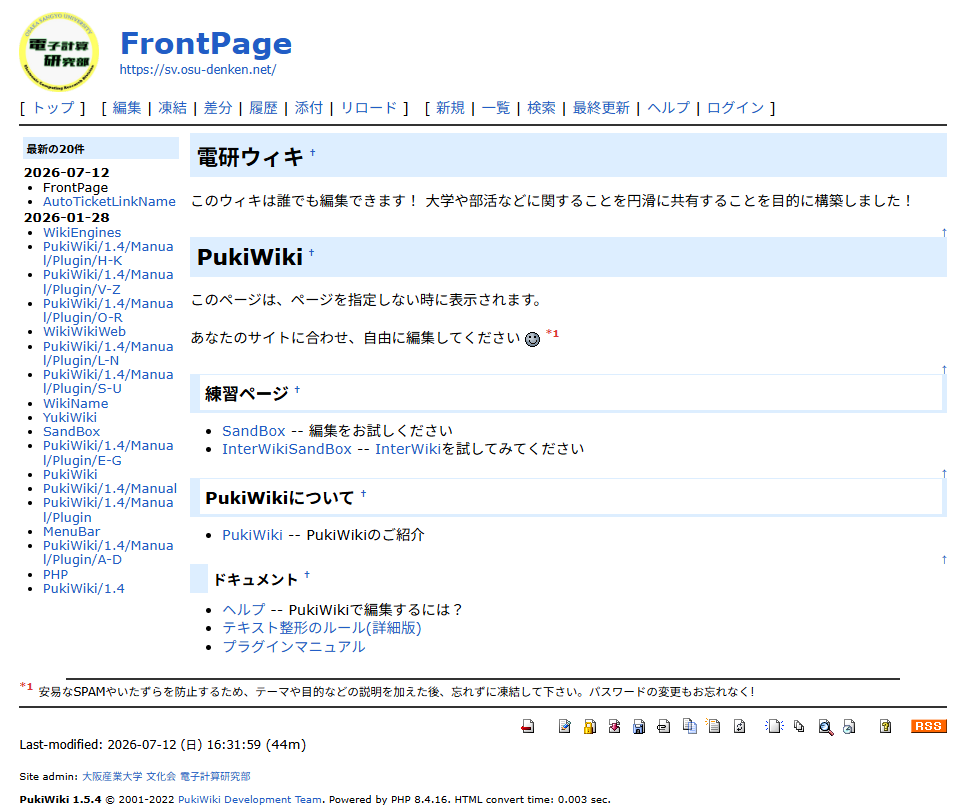Click PukiWiki Development Team footer link
This screenshot has width=962, height=805.
point(250,799)
